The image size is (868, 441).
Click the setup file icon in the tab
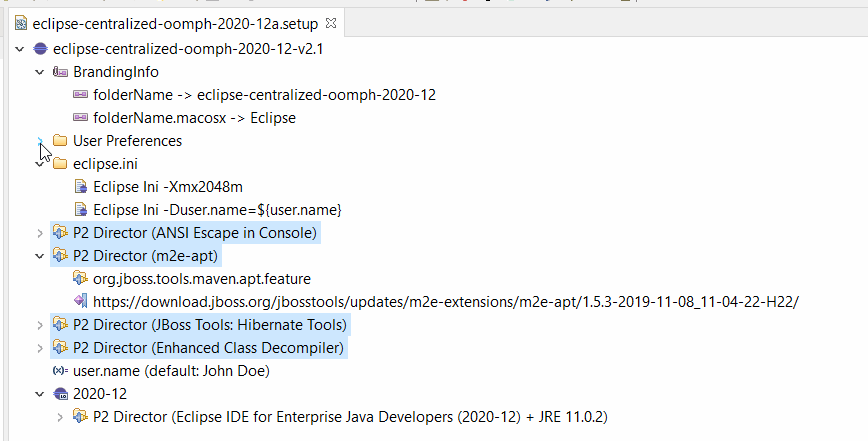(x=21, y=24)
